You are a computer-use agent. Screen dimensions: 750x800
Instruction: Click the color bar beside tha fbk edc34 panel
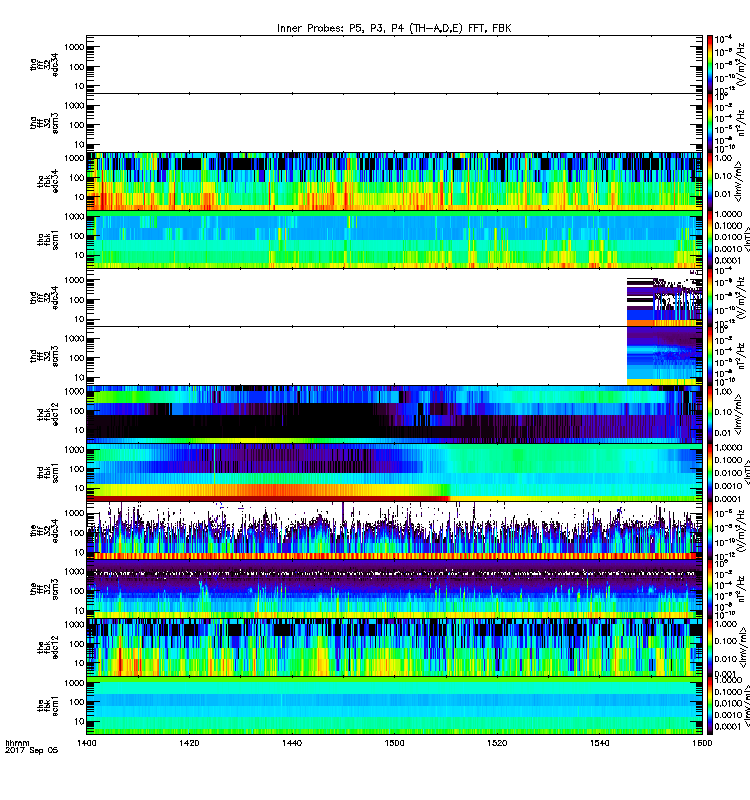[710, 181]
